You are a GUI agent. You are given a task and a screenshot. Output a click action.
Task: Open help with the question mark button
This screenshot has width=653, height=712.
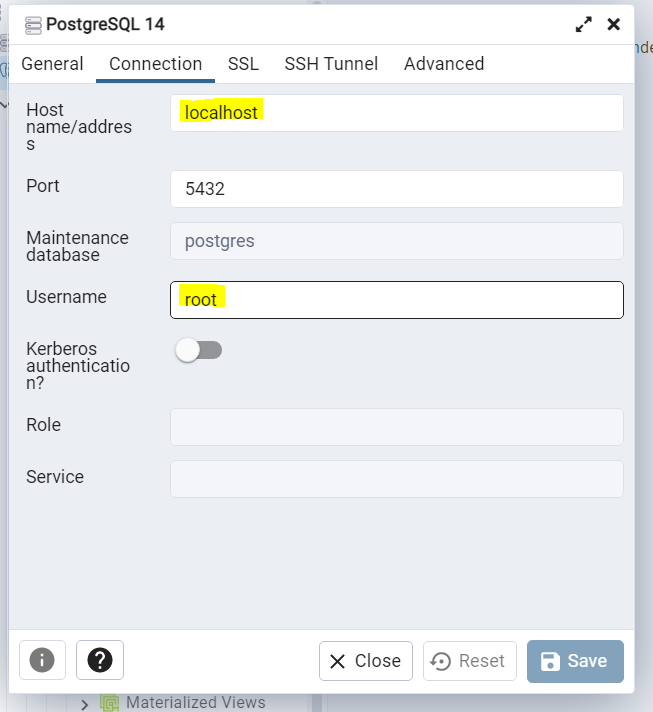tap(100, 660)
